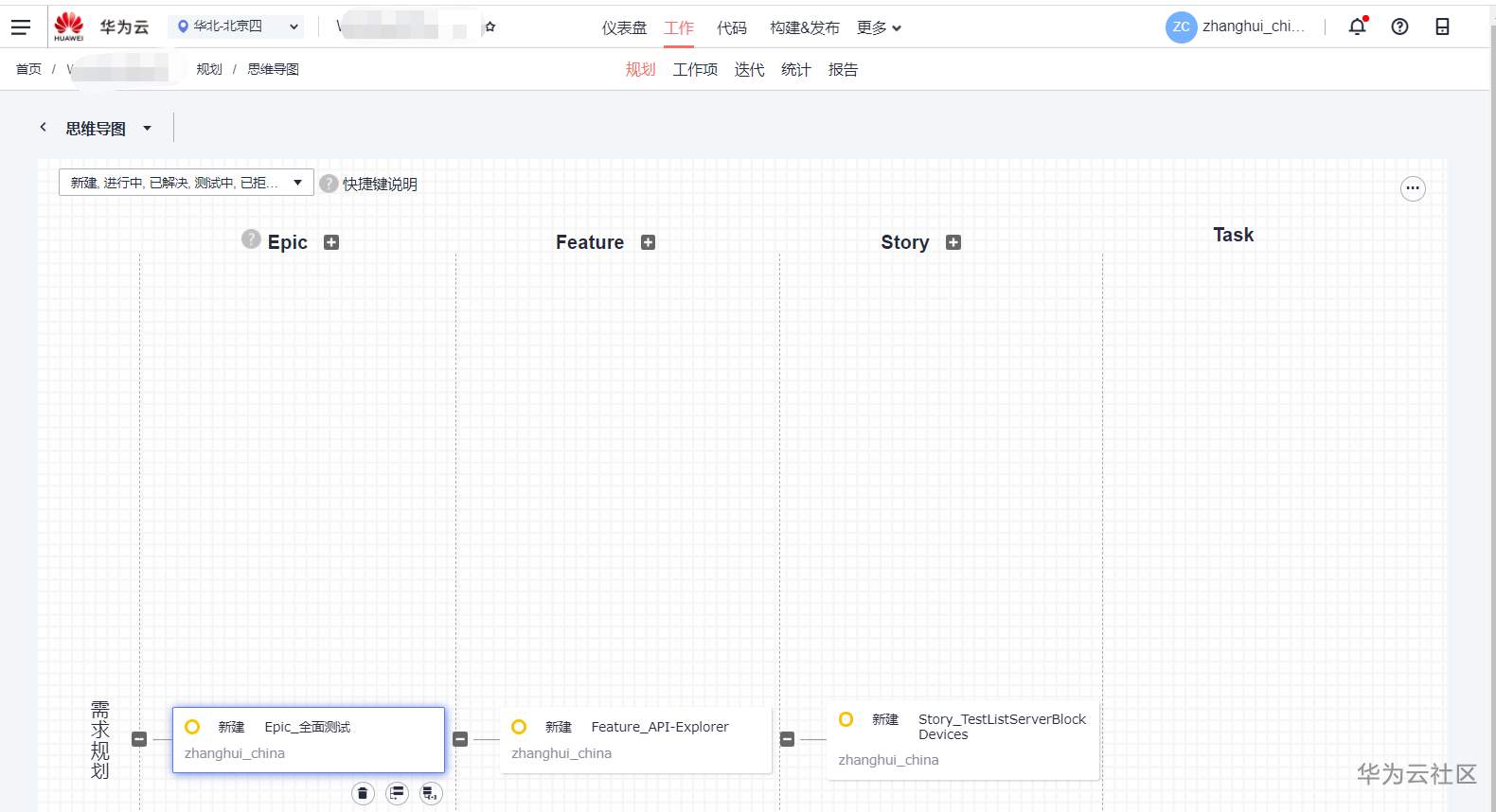Click the Story_TestListServerBlock status circle
The width and height of the screenshot is (1496, 812).
(x=846, y=719)
